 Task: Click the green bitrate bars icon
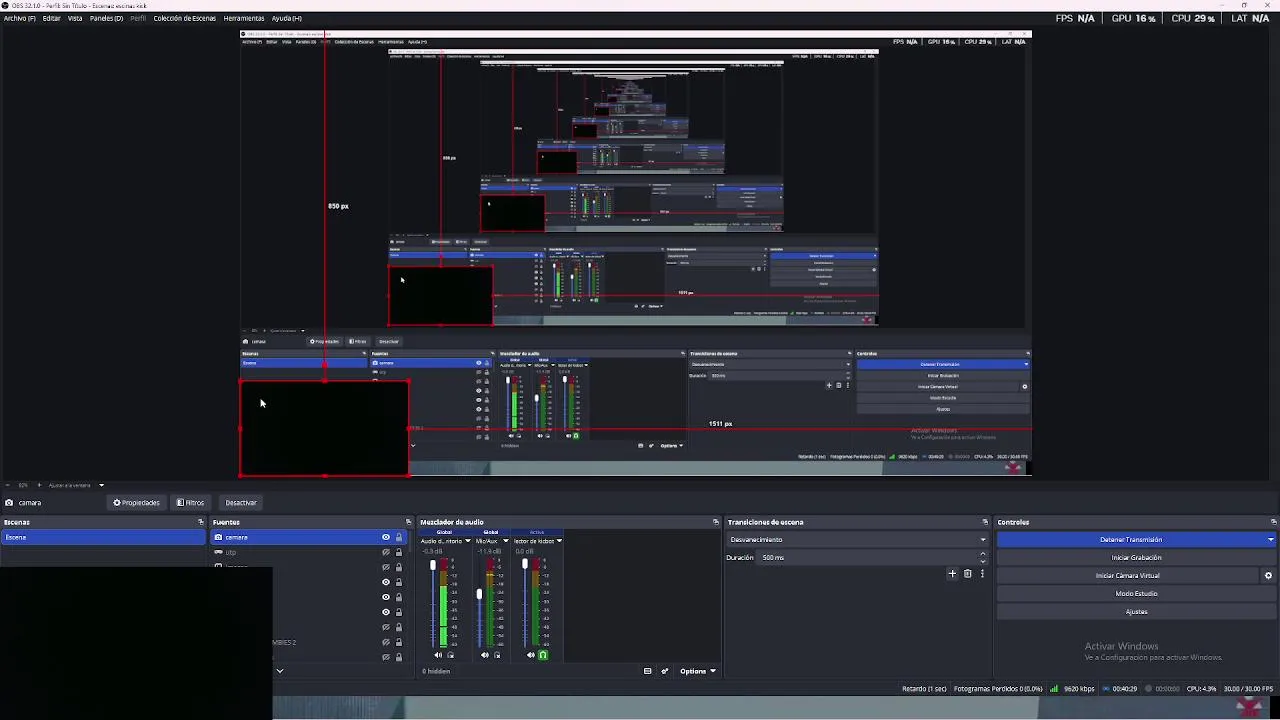click(x=1054, y=689)
